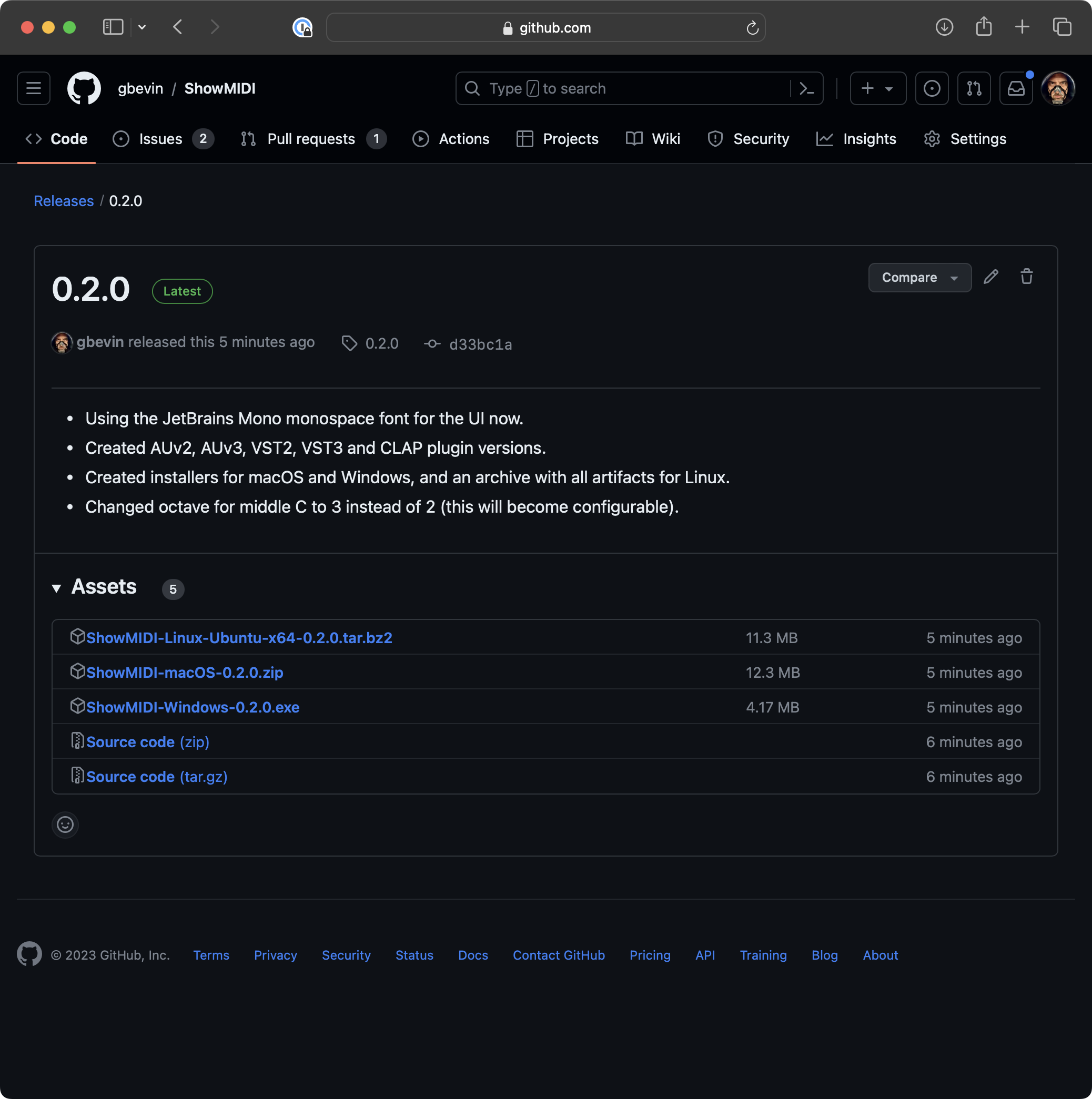The image size is (1092, 1099).
Task: Click the gbevin author name in release info
Action: pyautogui.click(x=100, y=342)
